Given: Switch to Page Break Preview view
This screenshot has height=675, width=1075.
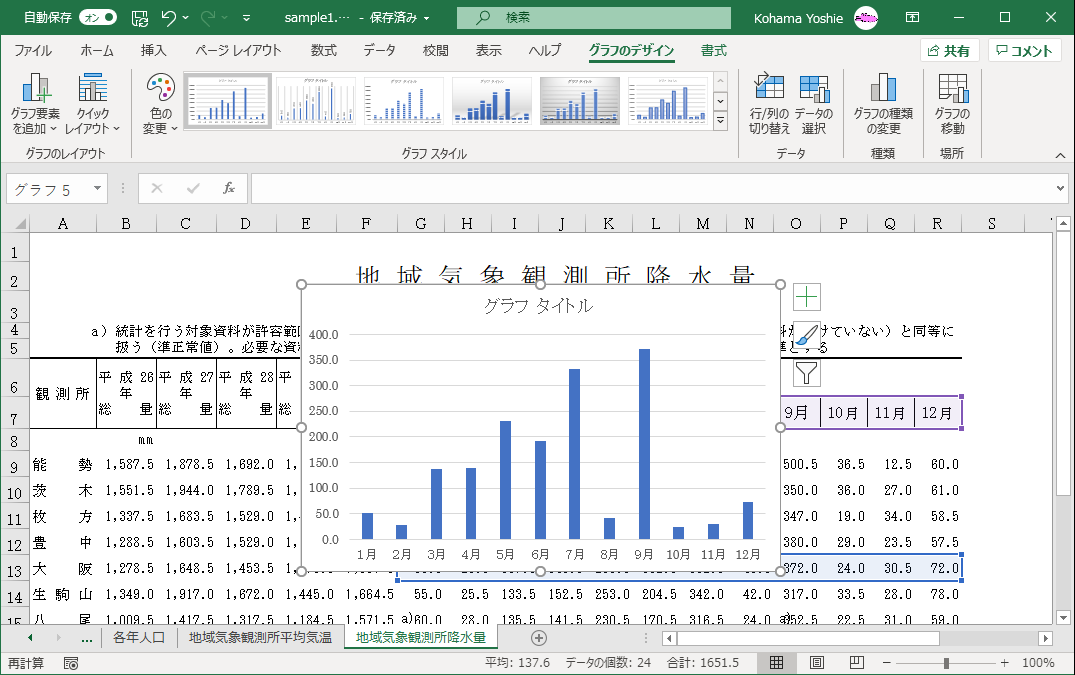Looking at the screenshot, I should (x=855, y=663).
